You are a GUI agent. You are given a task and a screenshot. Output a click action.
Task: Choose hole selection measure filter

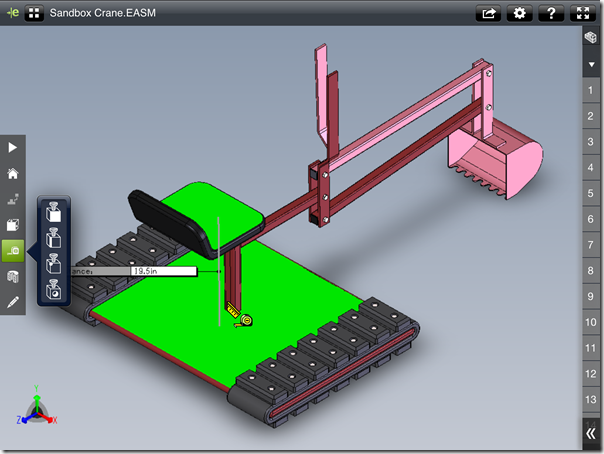coord(54,289)
